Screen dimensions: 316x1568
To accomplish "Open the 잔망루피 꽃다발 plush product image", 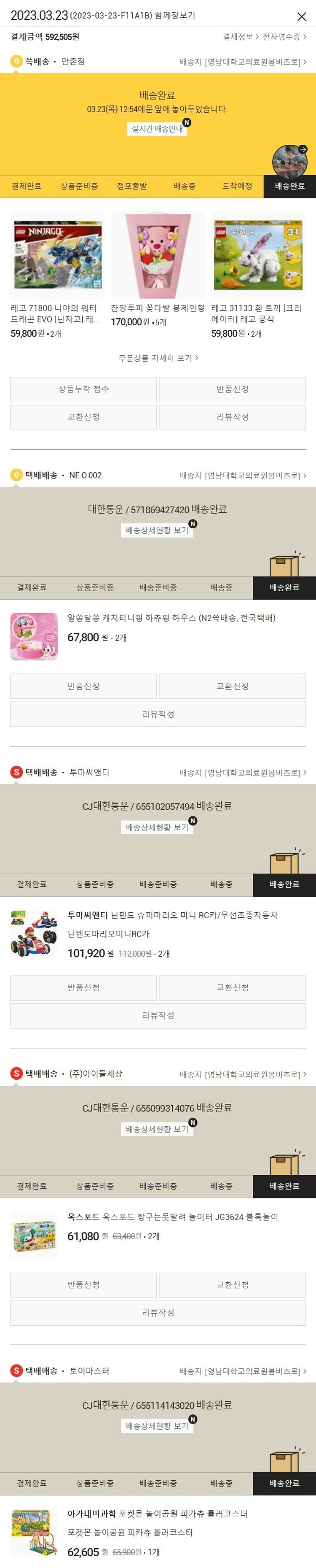I will pyautogui.click(x=158, y=255).
